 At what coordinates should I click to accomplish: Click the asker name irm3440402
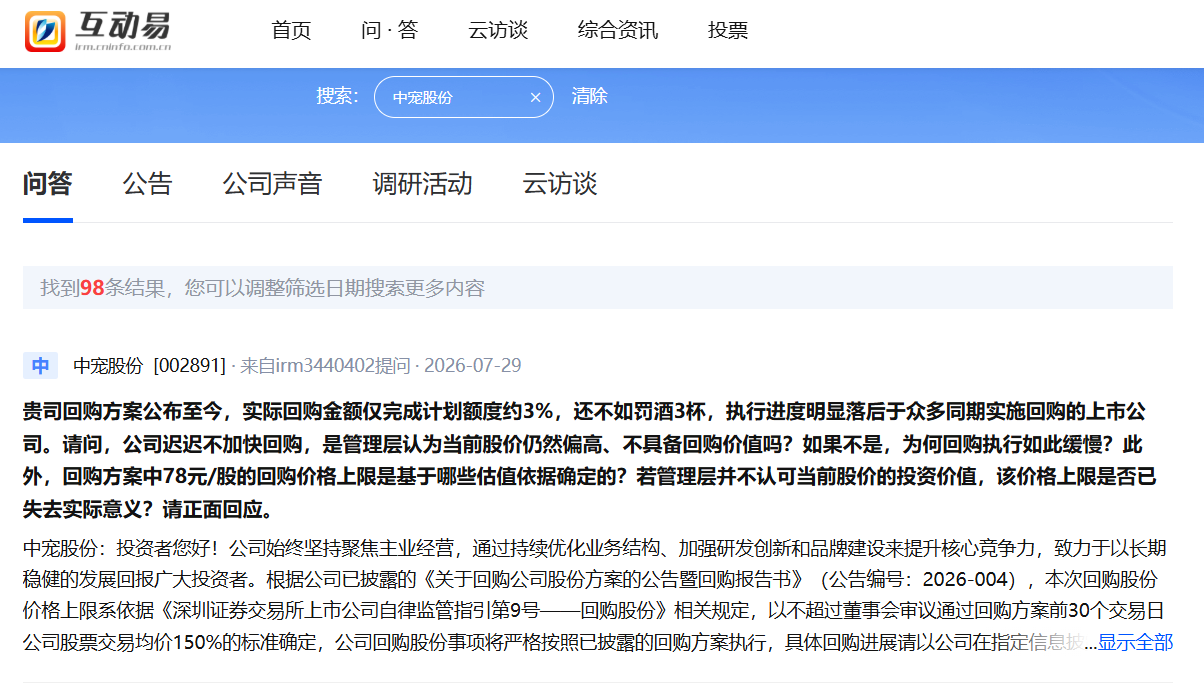tap(324, 366)
